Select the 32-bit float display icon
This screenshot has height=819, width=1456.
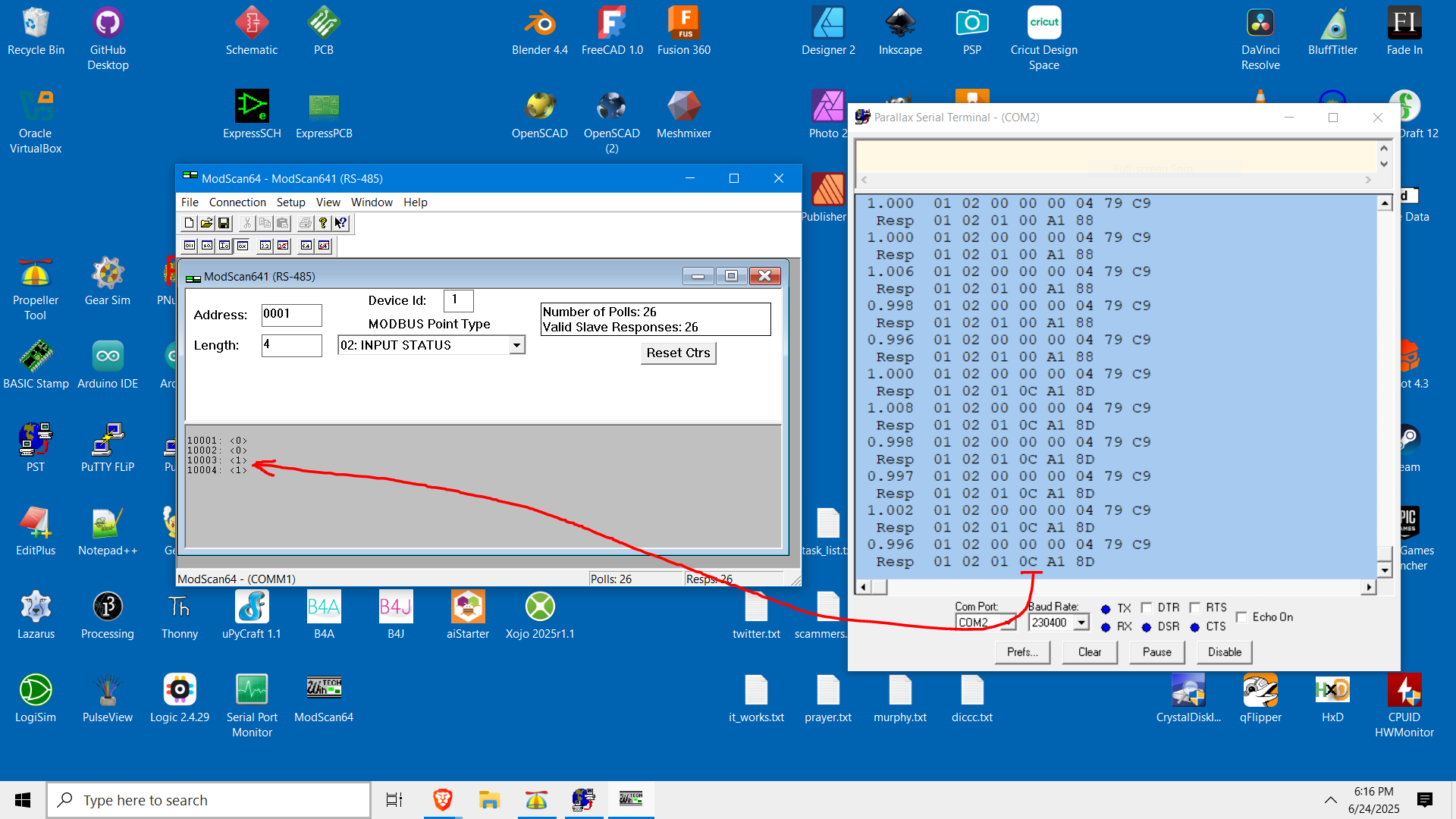(x=265, y=246)
